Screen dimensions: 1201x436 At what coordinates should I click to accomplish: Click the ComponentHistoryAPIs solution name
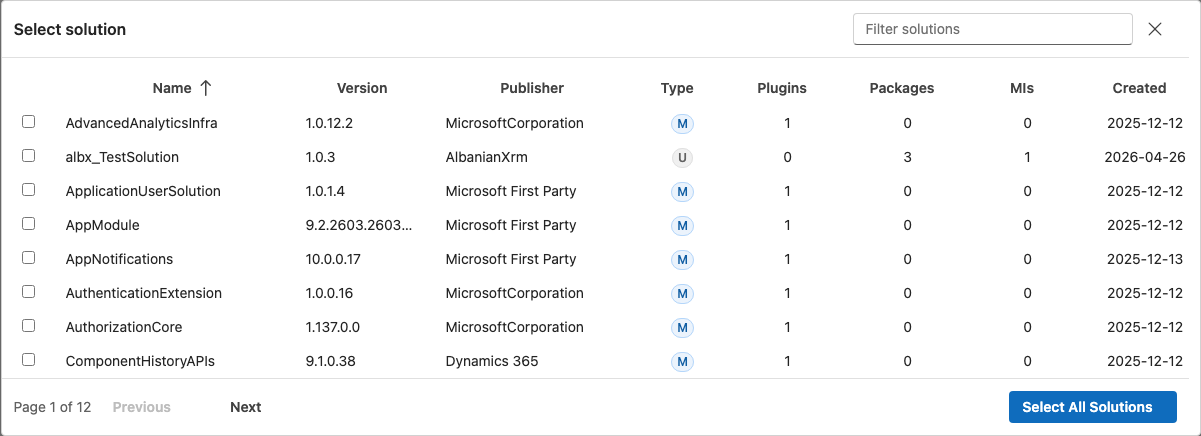click(140, 361)
